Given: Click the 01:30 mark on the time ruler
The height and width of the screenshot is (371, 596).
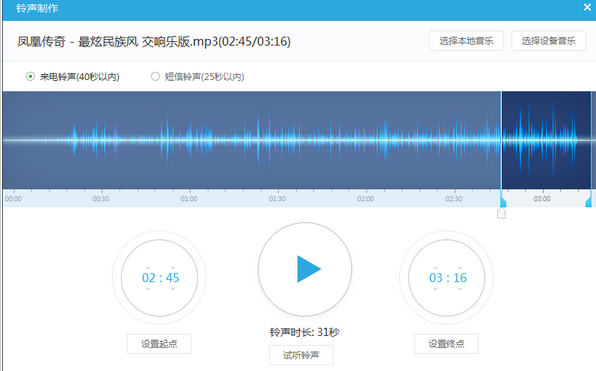Looking at the screenshot, I should (277, 199).
